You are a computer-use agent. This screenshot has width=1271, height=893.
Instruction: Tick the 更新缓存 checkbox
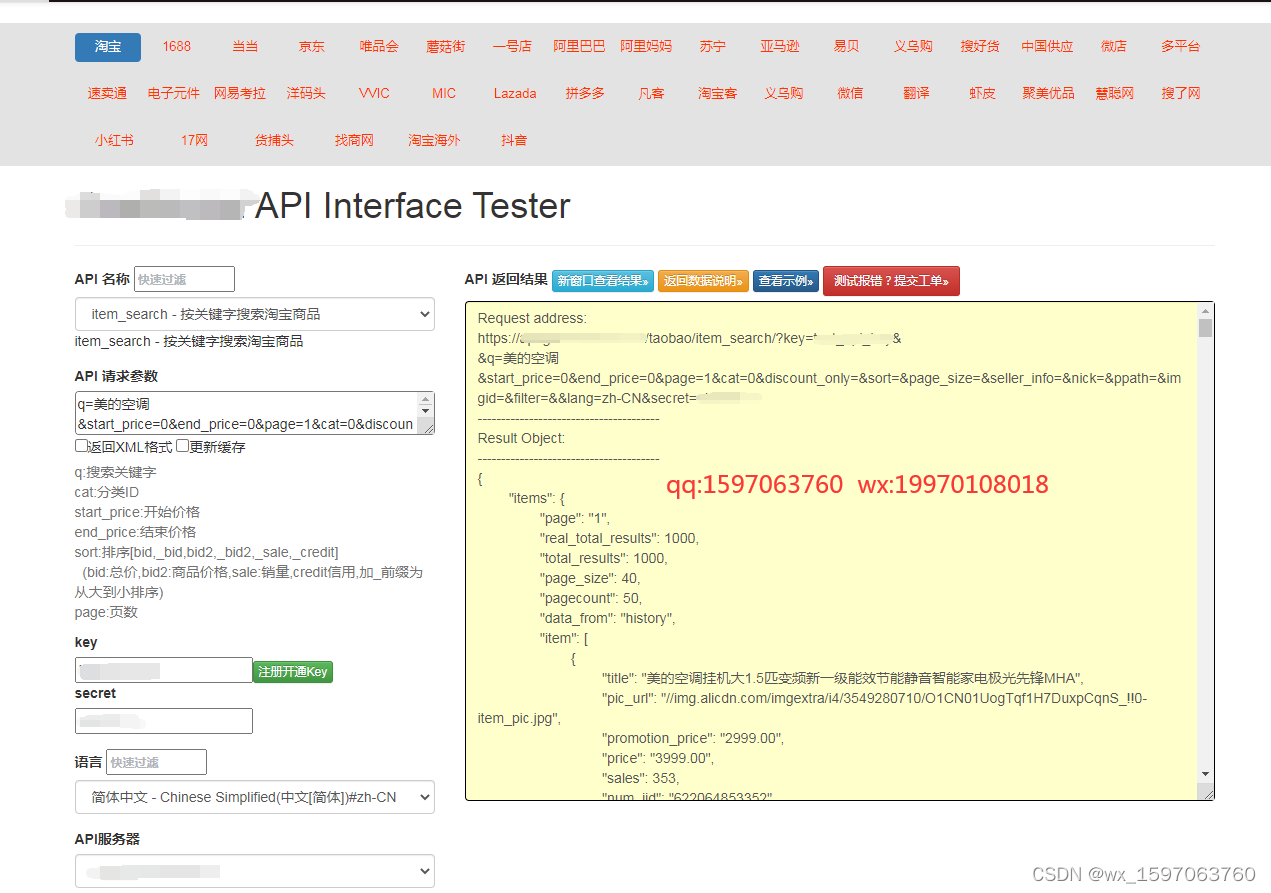[183, 447]
